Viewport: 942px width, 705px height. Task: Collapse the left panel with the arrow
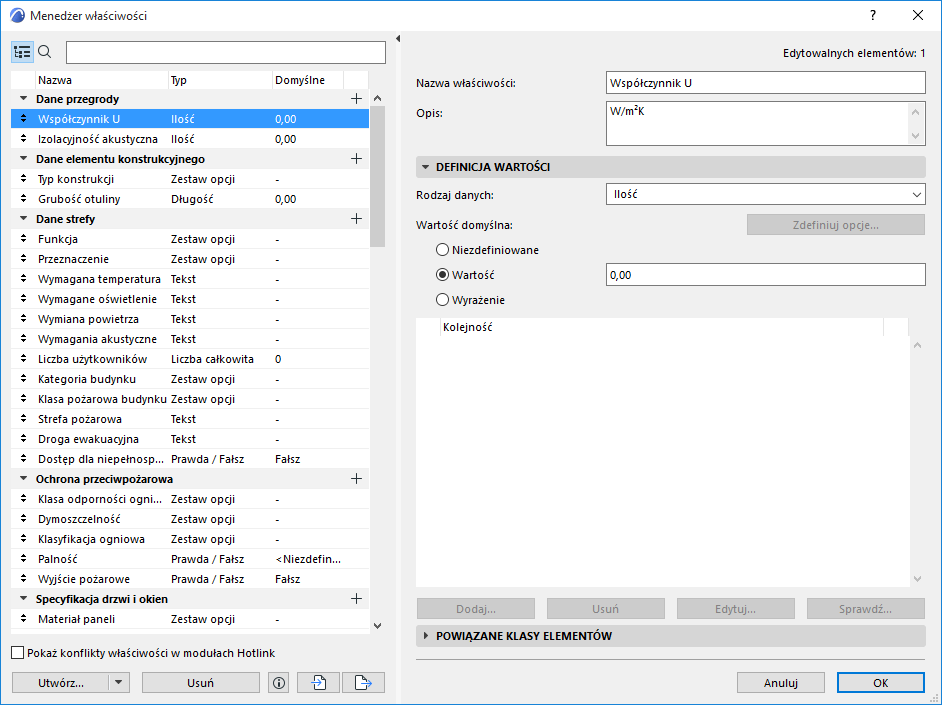pyautogui.click(x=398, y=39)
